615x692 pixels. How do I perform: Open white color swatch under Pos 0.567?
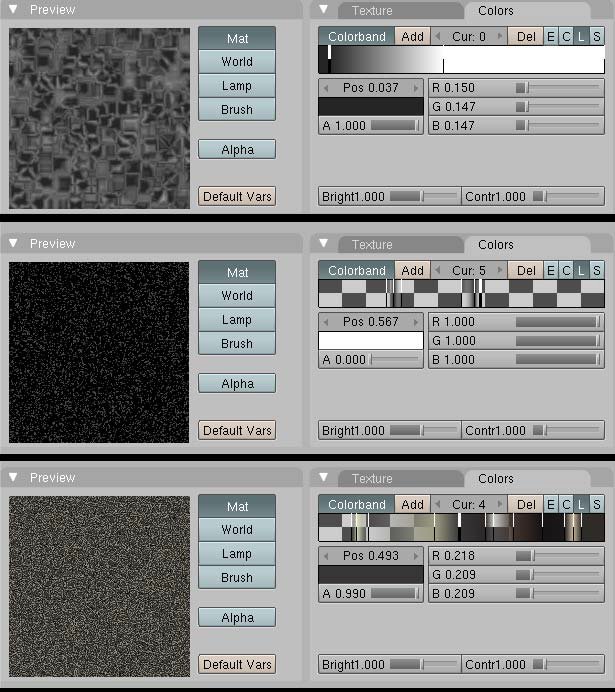(x=371, y=341)
